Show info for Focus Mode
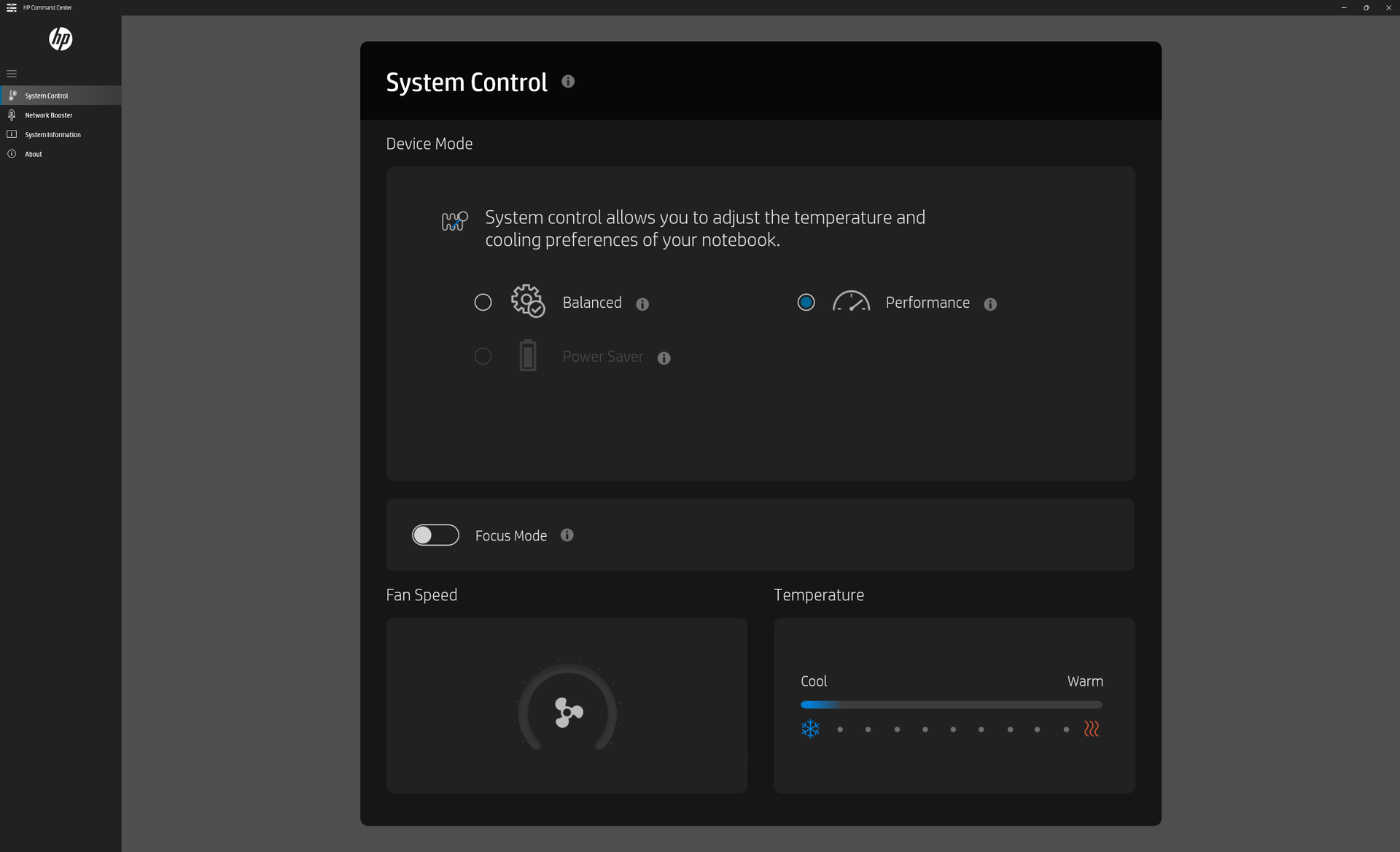 [567, 535]
